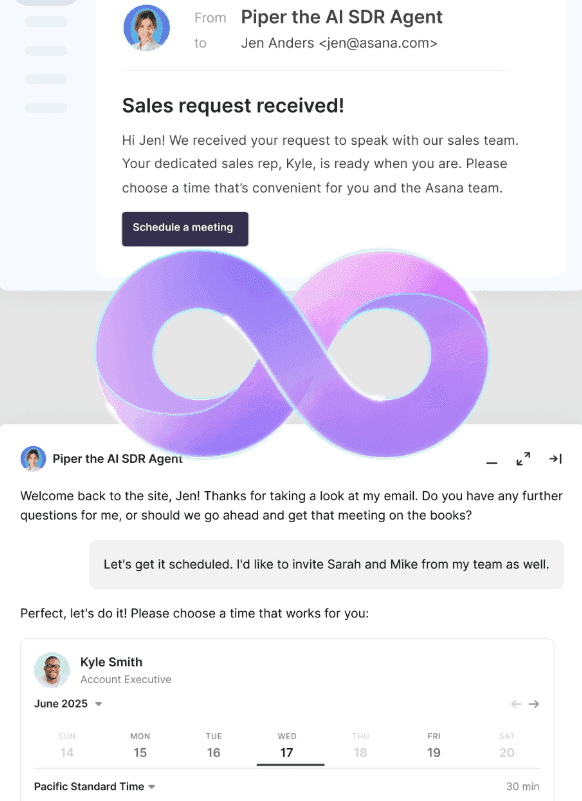582x801 pixels.
Task: Click the 30 min duration label
Action: point(523,786)
